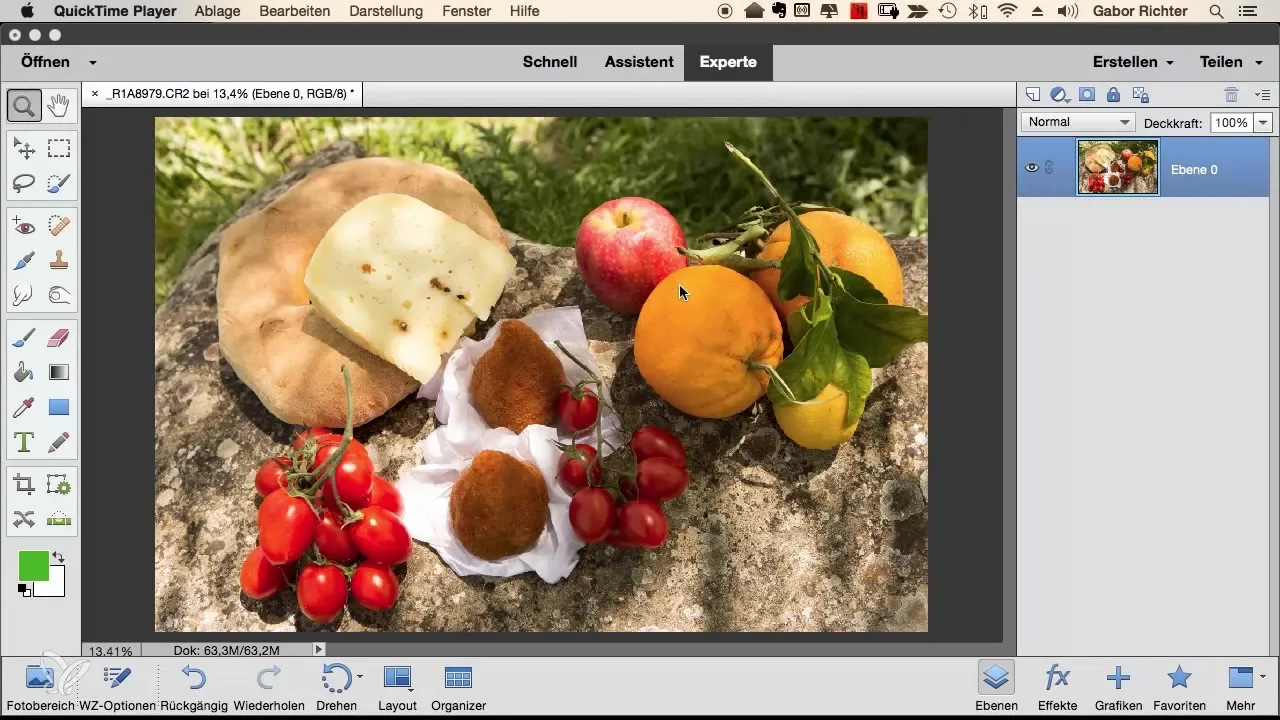1280x720 pixels.
Task: Add a layer mask
Action: [x=1087, y=95]
